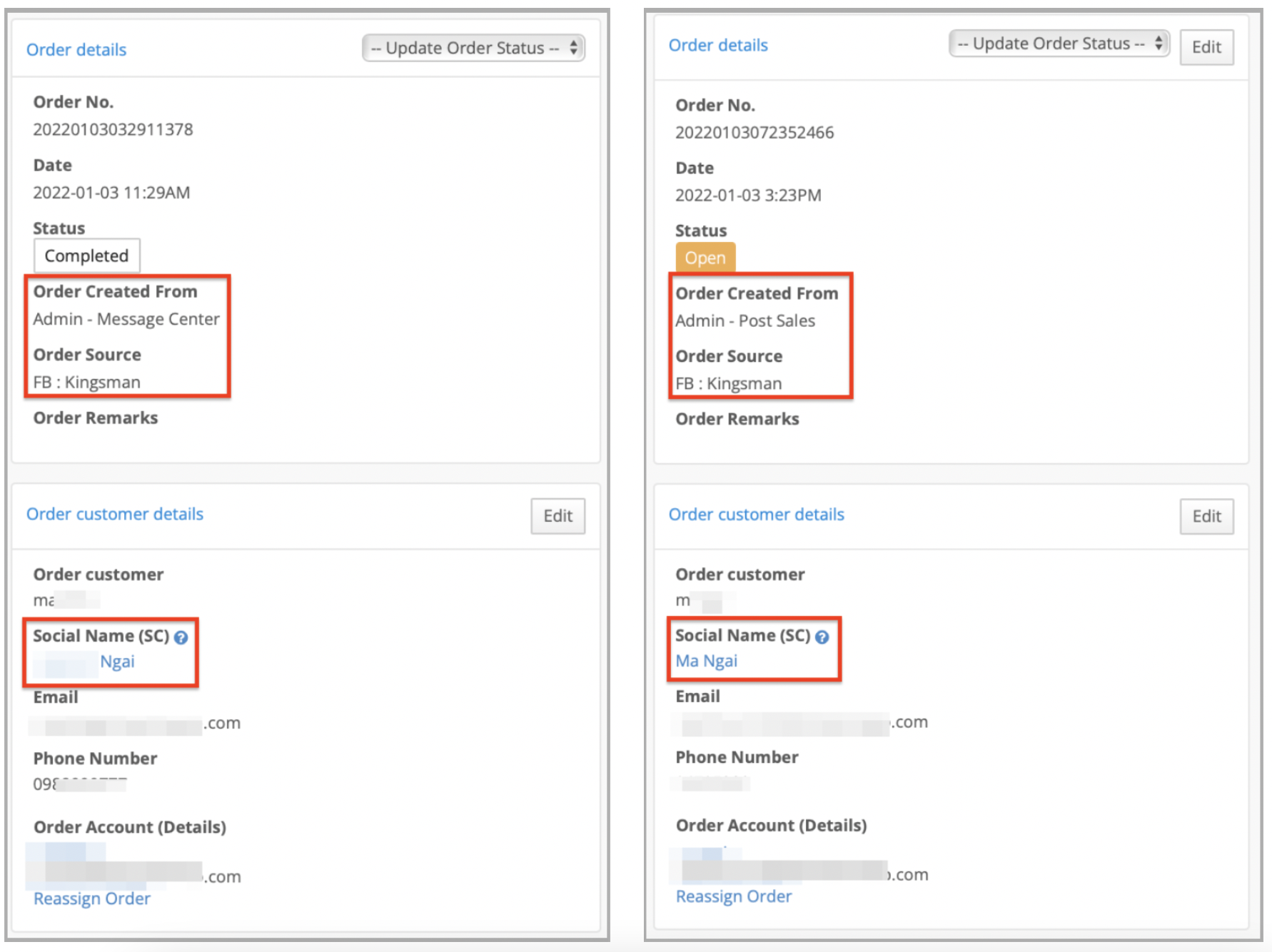Open Update Order Status dropdown in right panel

(1059, 44)
